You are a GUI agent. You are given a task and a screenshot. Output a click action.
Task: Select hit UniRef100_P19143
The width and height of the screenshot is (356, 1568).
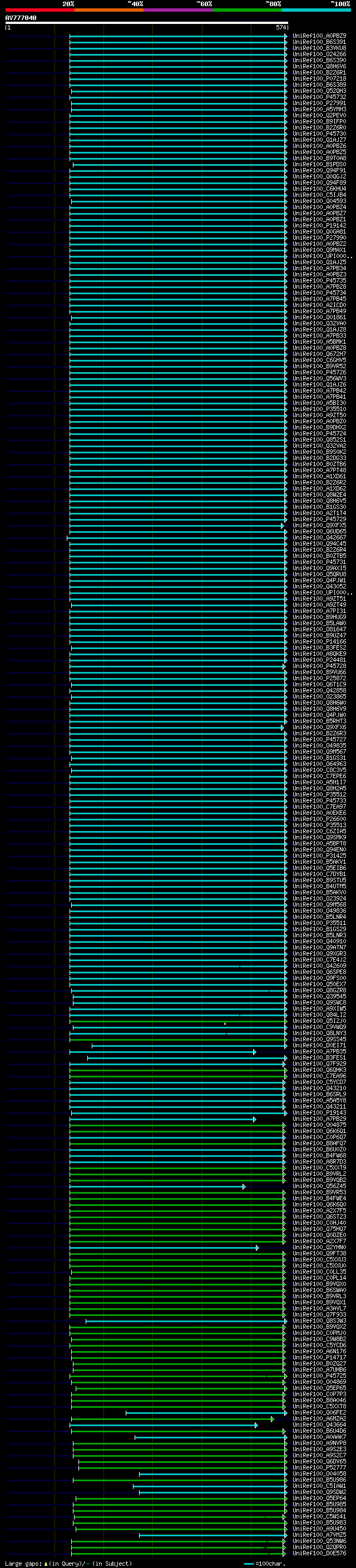pyautogui.click(x=319, y=1112)
